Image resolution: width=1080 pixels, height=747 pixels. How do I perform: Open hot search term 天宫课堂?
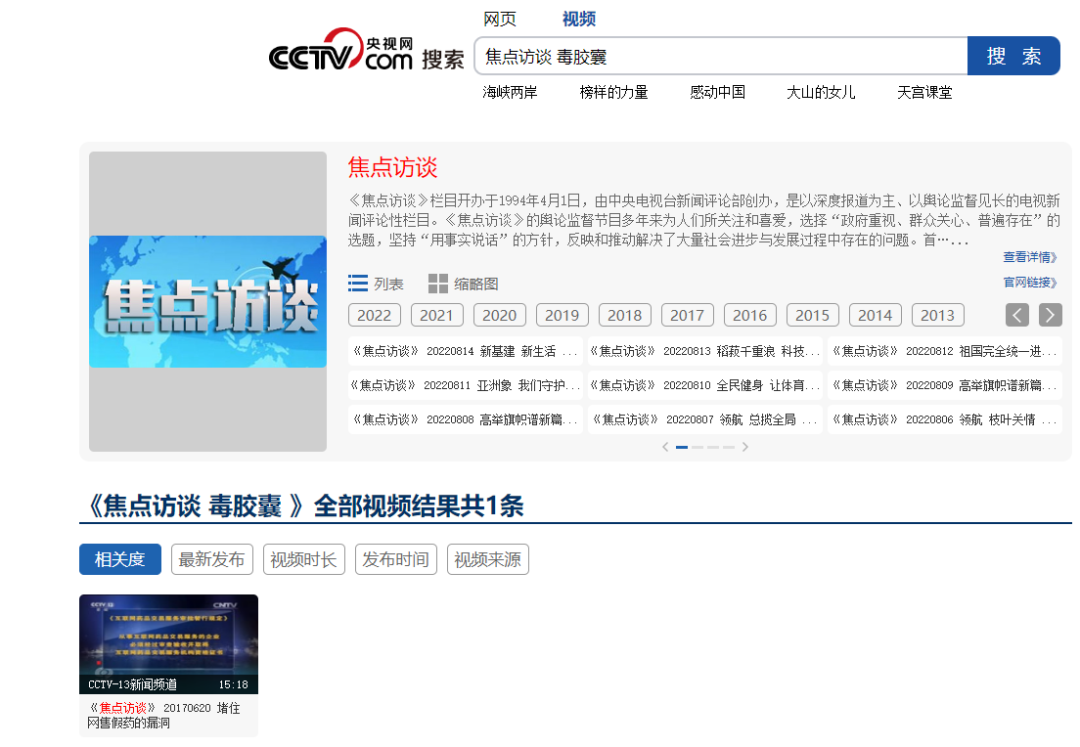click(x=924, y=92)
